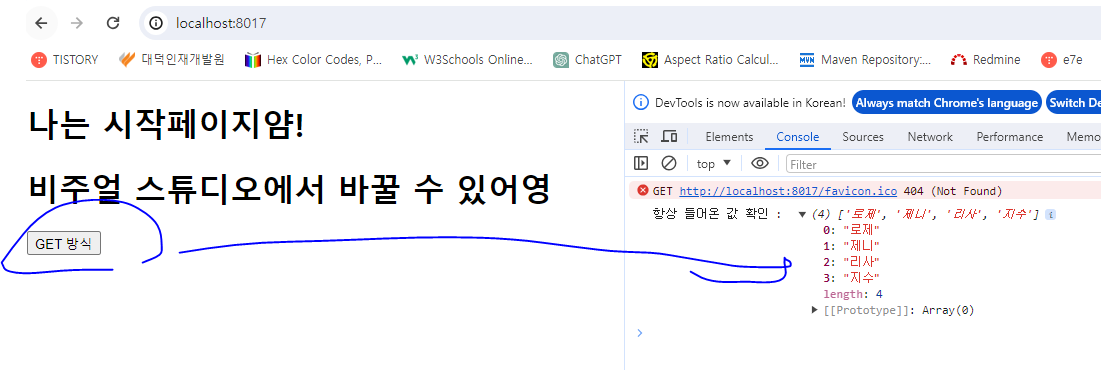
Task: Toggle the console sidebar icon
Action: pyautogui.click(x=640, y=164)
